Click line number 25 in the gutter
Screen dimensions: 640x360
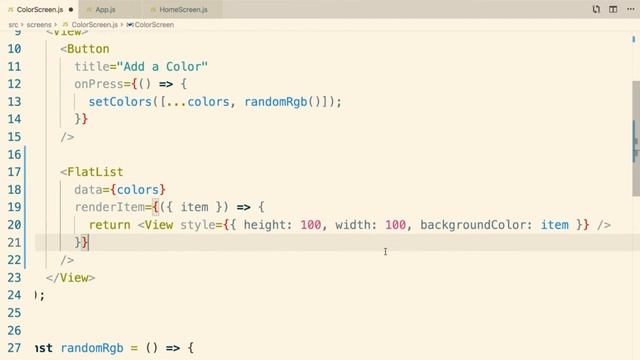(x=14, y=313)
